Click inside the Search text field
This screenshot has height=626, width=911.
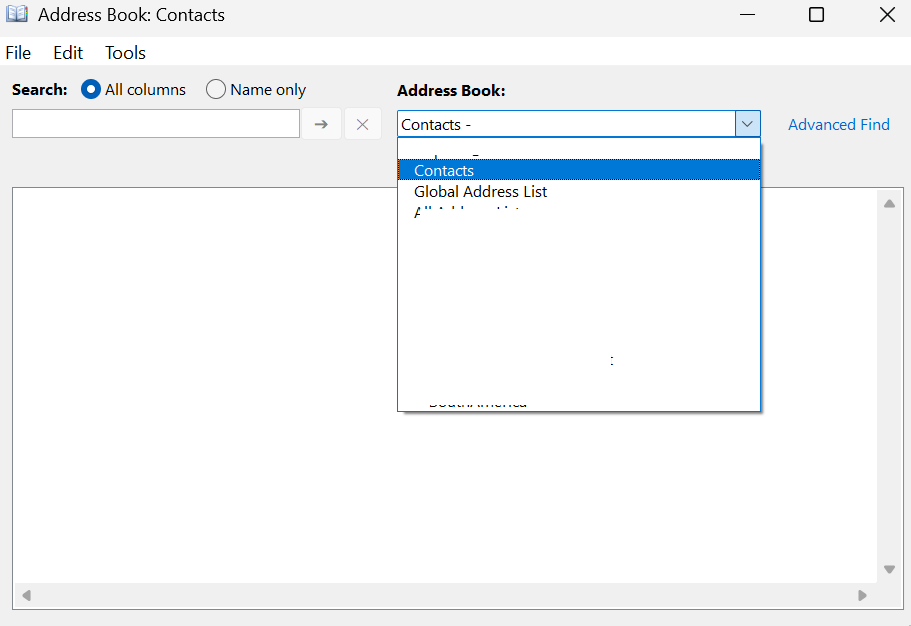tap(156, 123)
